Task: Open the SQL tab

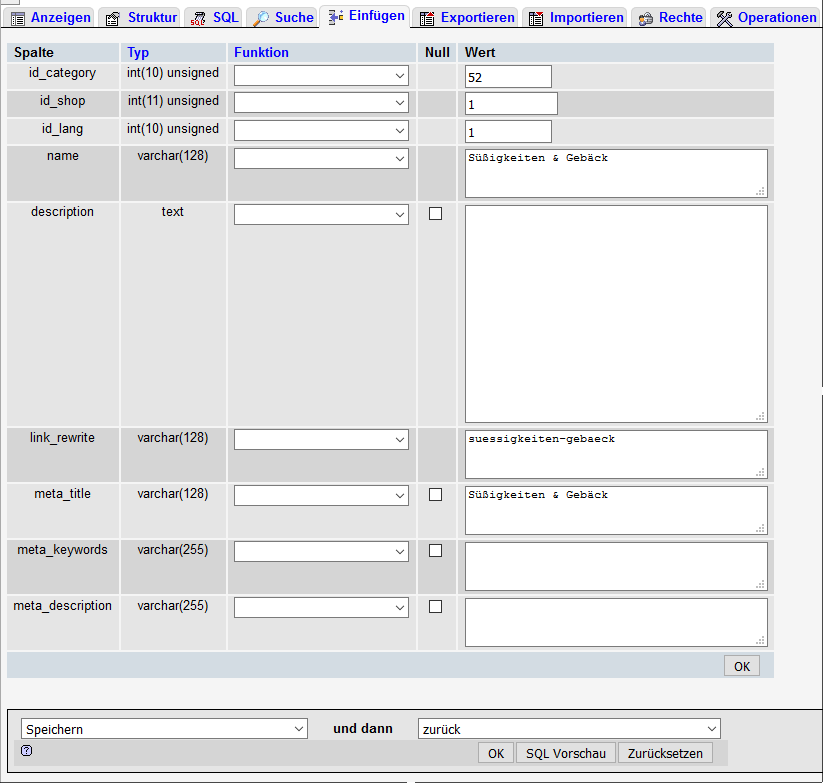Action: tap(214, 18)
